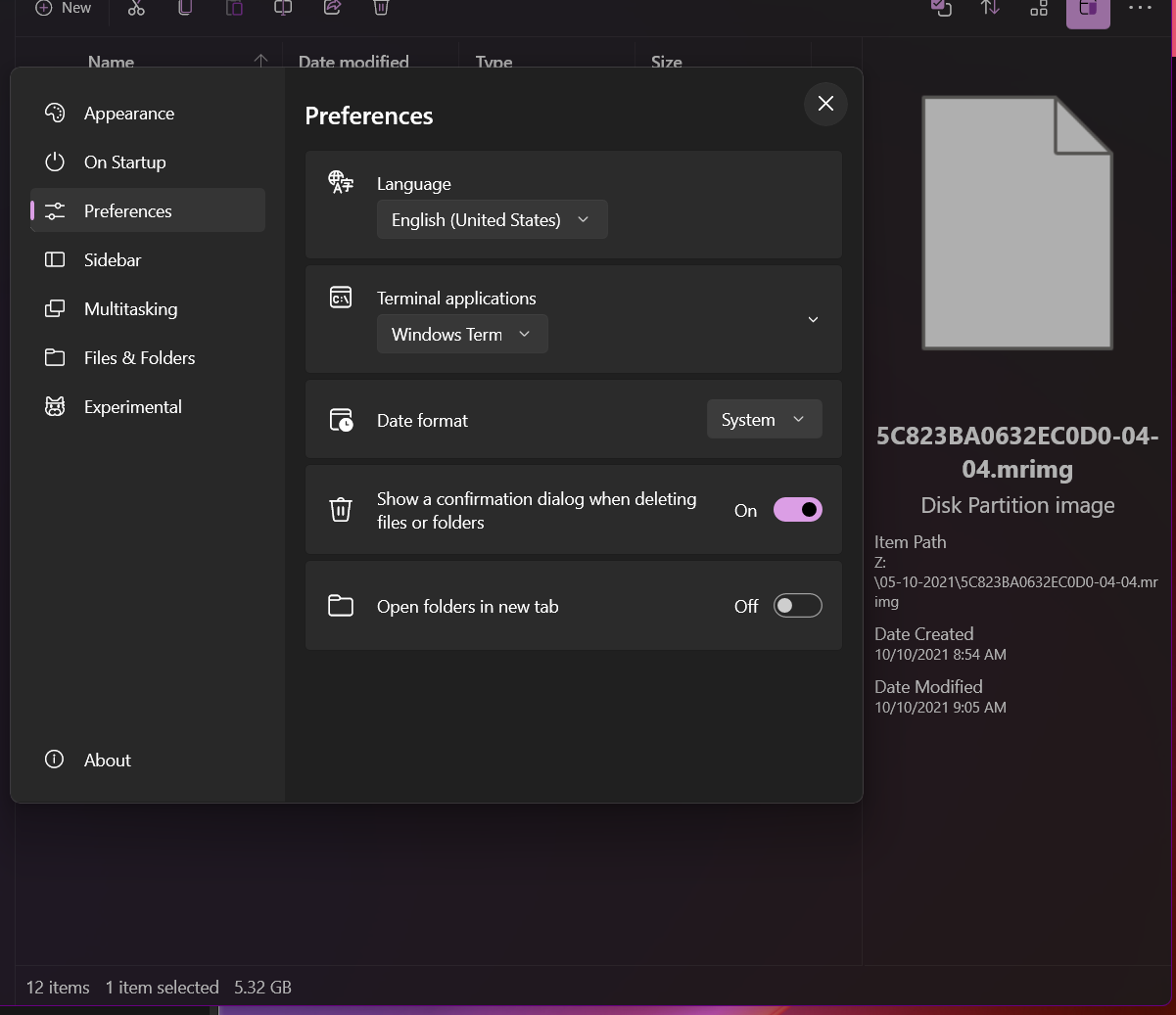
Task: Open the Date format System dropdown
Action: (765, 420)
